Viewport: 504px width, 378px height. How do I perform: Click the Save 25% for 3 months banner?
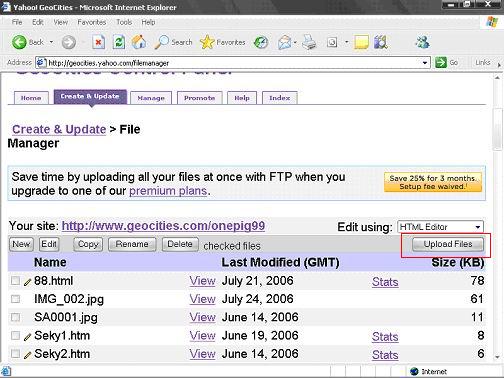433,182
